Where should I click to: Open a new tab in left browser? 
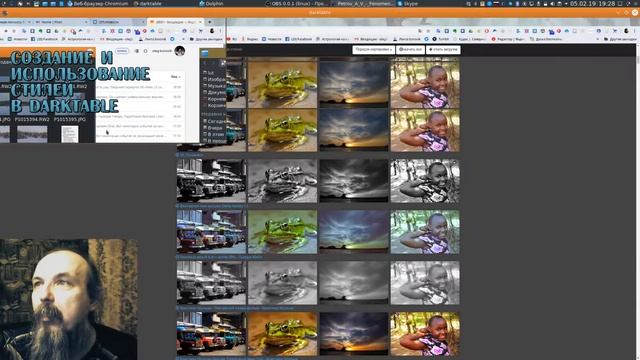tap(210, 22)
